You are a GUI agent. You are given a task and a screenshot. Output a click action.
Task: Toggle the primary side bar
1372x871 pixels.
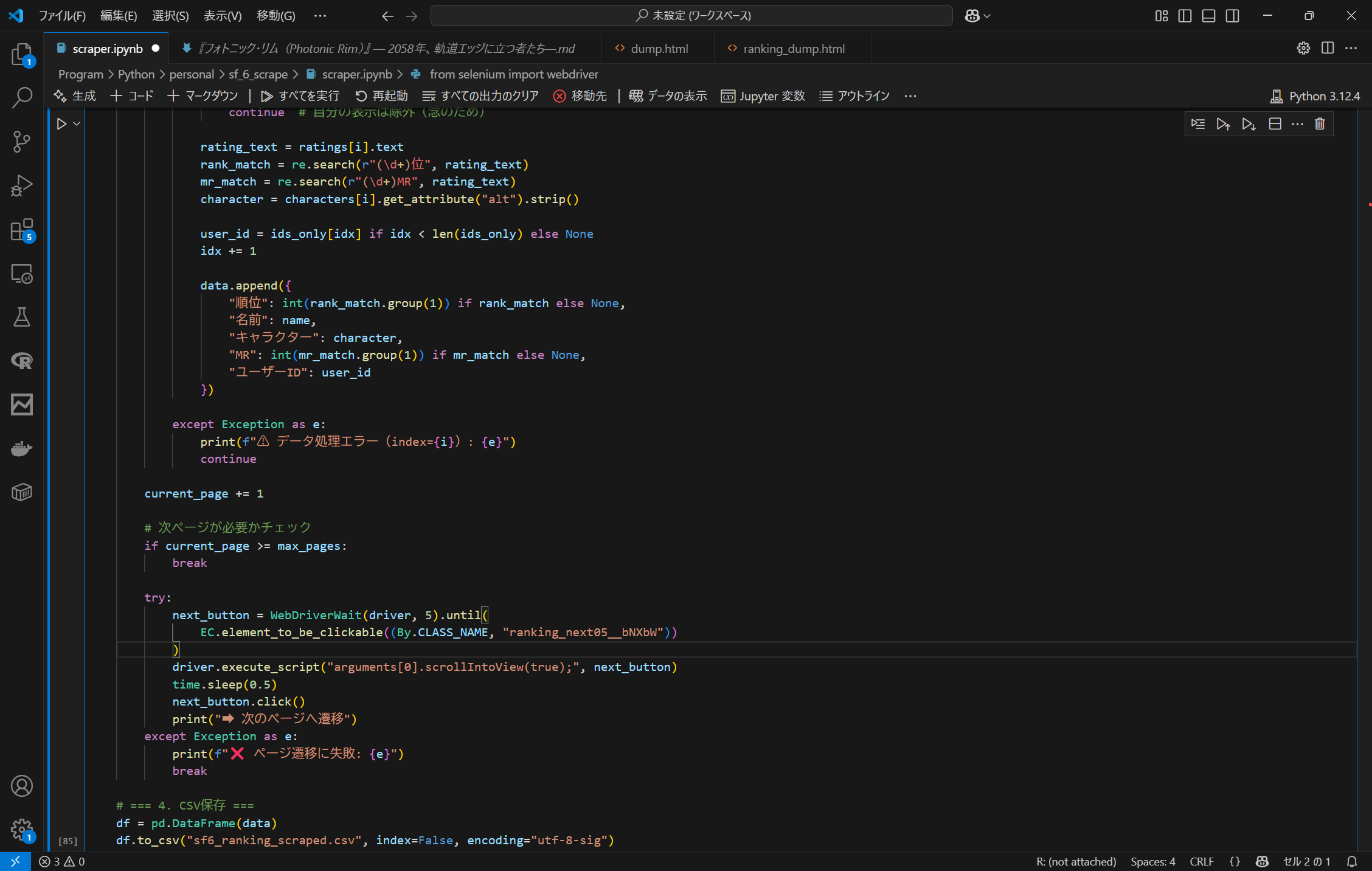[x=1185, y=16]
